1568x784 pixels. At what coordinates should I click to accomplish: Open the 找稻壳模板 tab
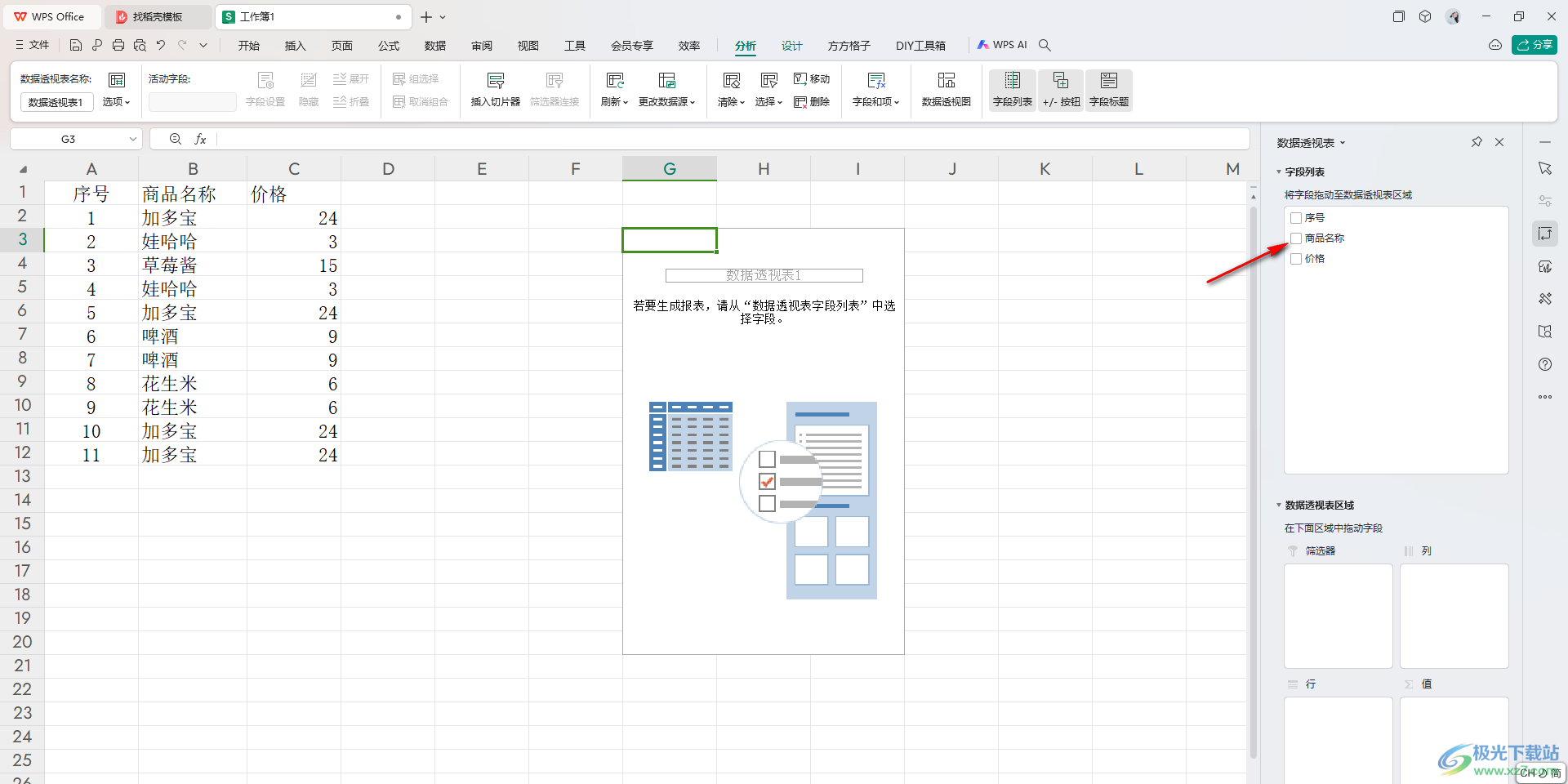pos(158,17)
